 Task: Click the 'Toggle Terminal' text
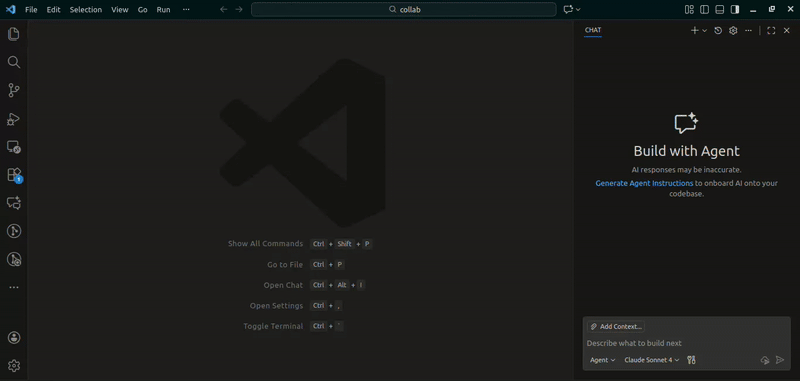click(x=273, y=326)
